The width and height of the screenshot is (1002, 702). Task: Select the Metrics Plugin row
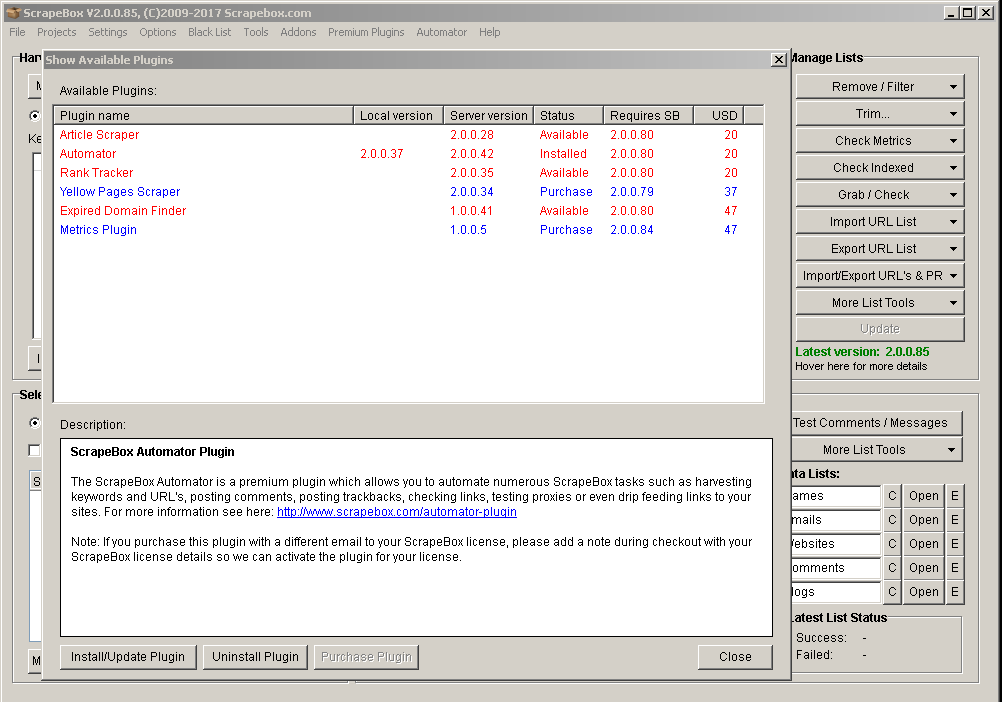pos(408,230)
